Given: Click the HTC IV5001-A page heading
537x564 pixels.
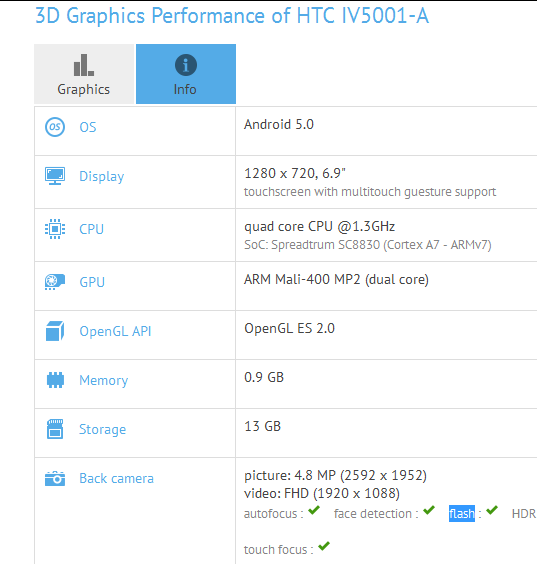Looking at the screenshot, I should (232, 16).
